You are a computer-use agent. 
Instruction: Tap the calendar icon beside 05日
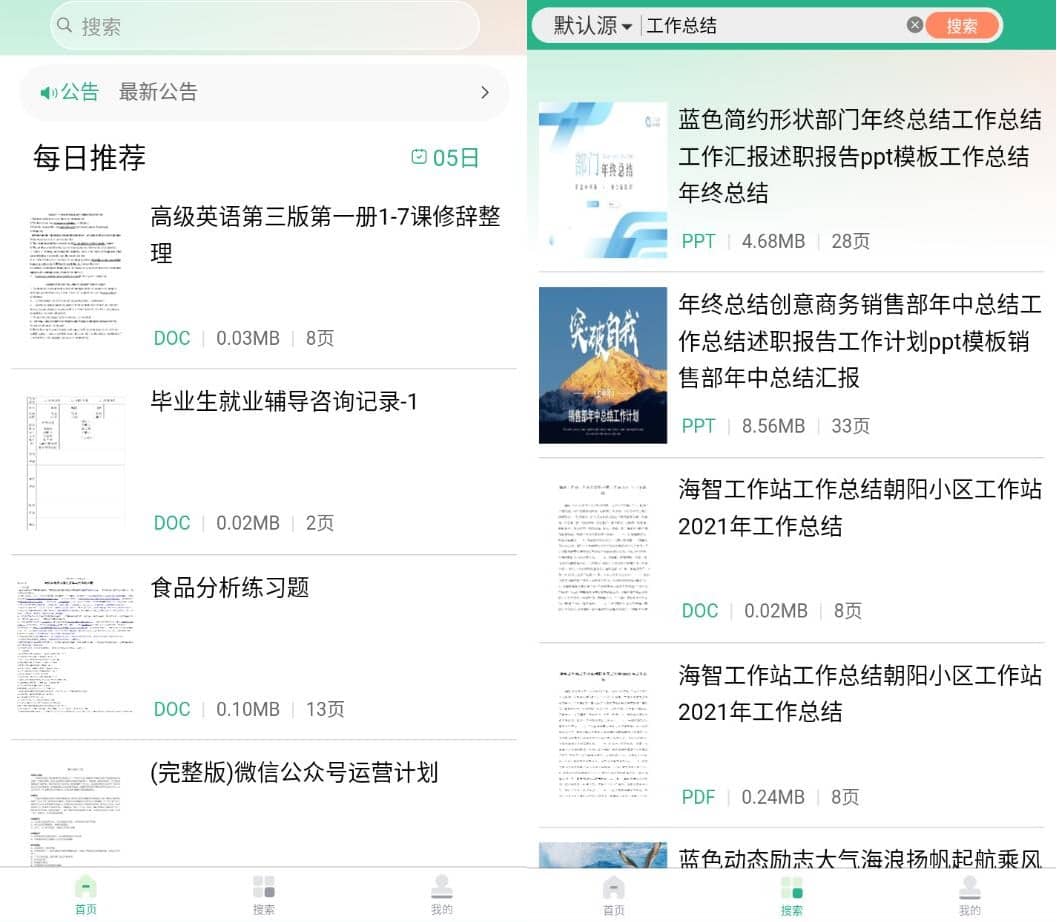(x=420, y=157)
